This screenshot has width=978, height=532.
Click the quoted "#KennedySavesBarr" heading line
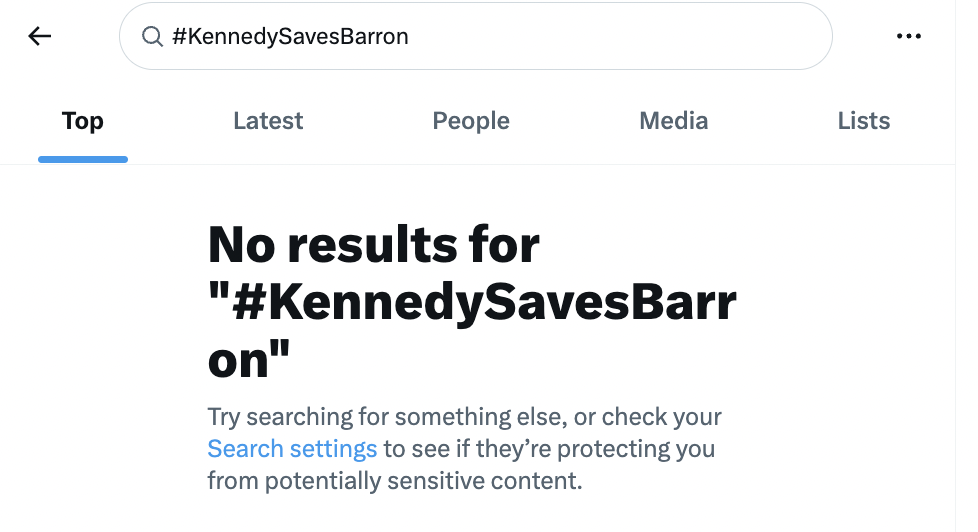pos(471,304)
